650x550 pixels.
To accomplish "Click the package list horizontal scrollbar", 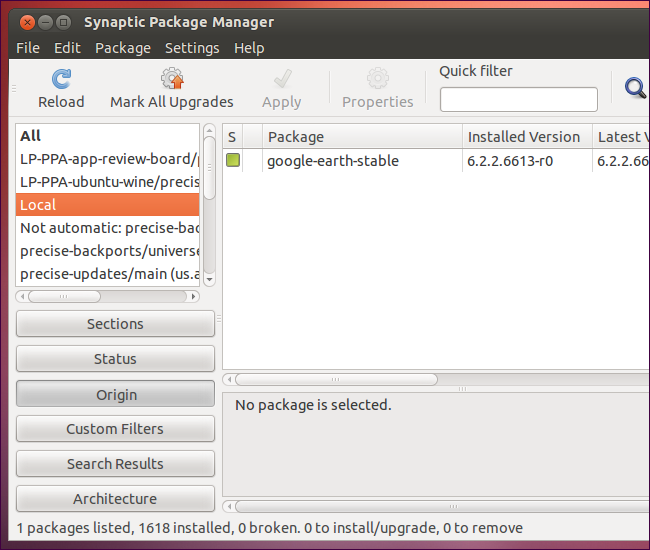I will 336,380.
